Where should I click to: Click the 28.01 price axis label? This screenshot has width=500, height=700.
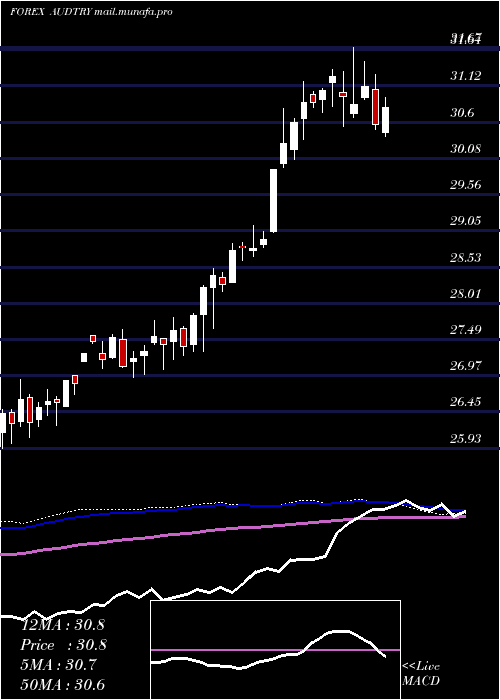pyautogui.click(x=466, y=294)
